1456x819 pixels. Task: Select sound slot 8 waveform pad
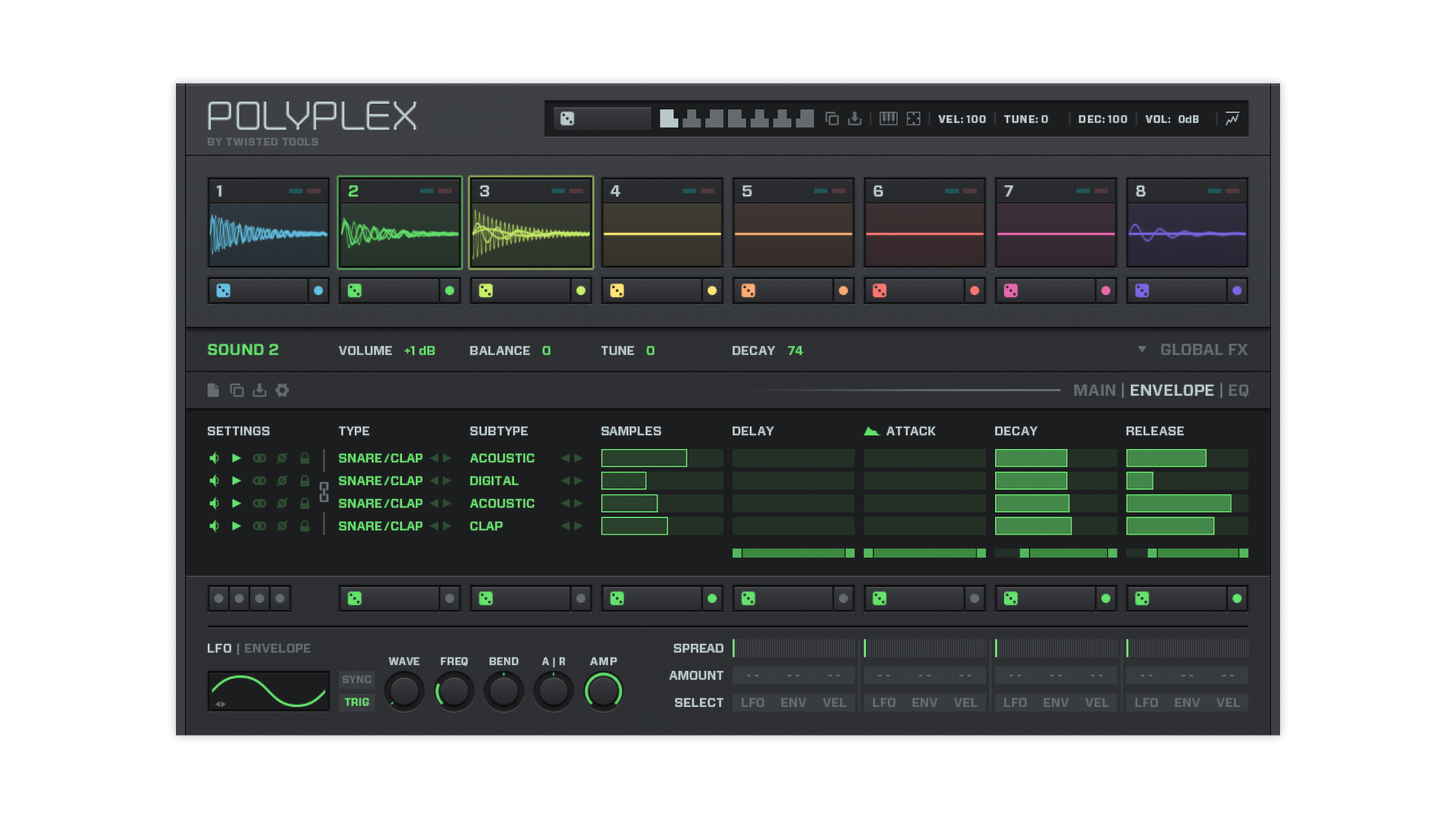point(1187,234)
